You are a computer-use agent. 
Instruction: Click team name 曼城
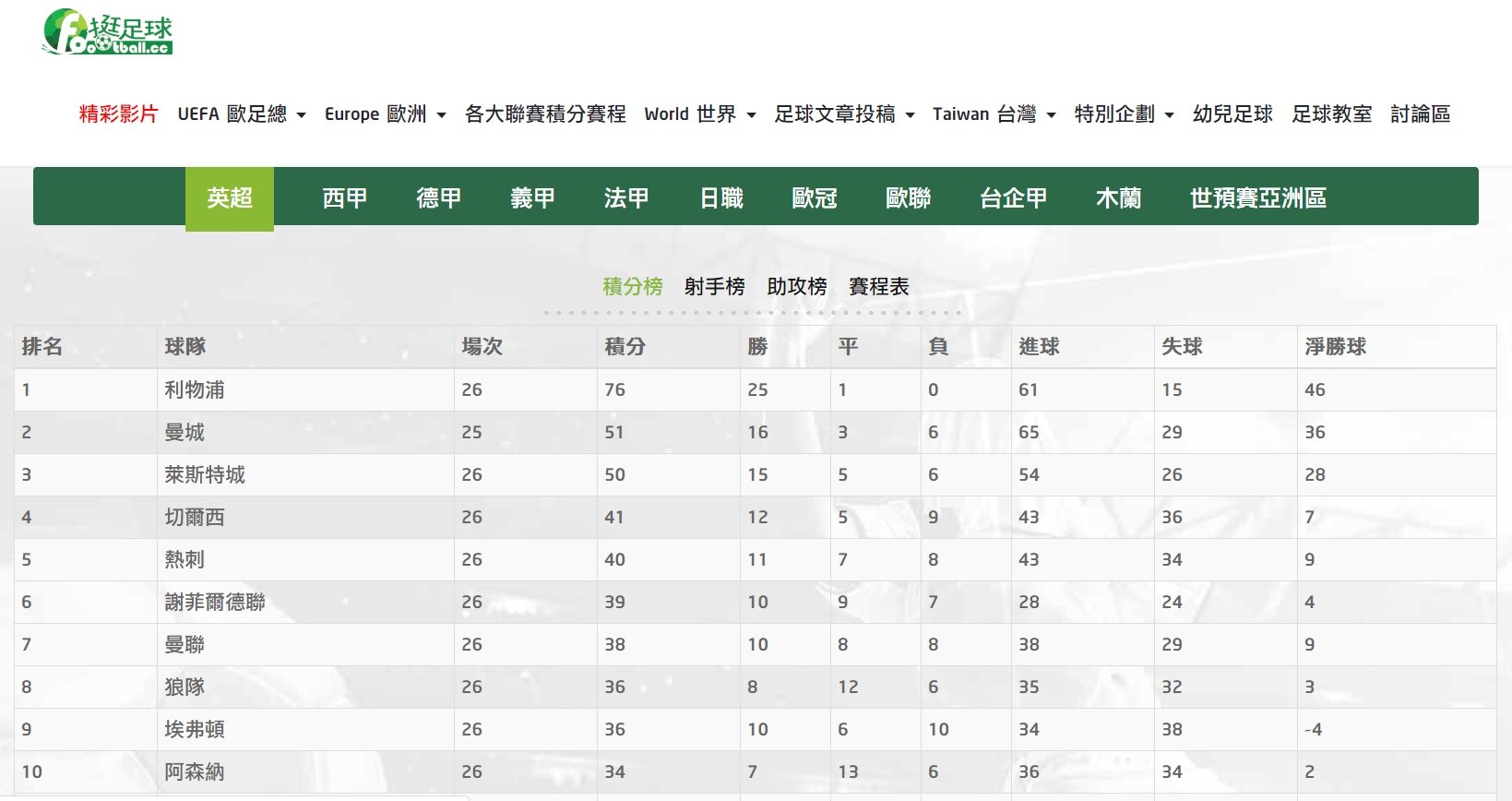[x=185, y=433]
